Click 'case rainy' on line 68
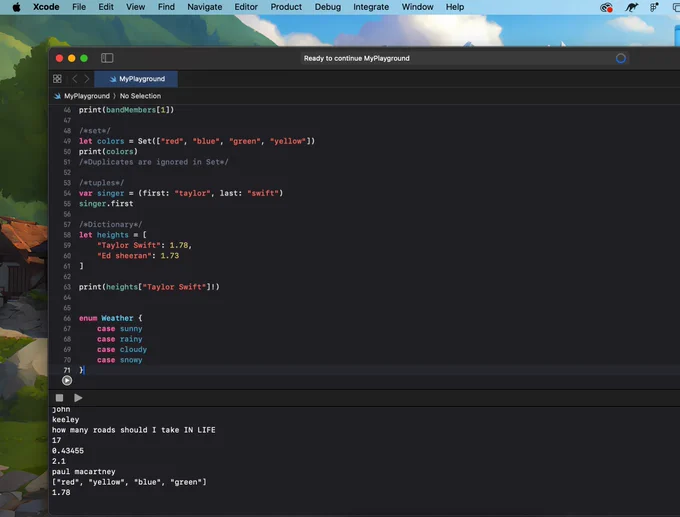This screenshot has height=517, width=680. tap(120, 339)
